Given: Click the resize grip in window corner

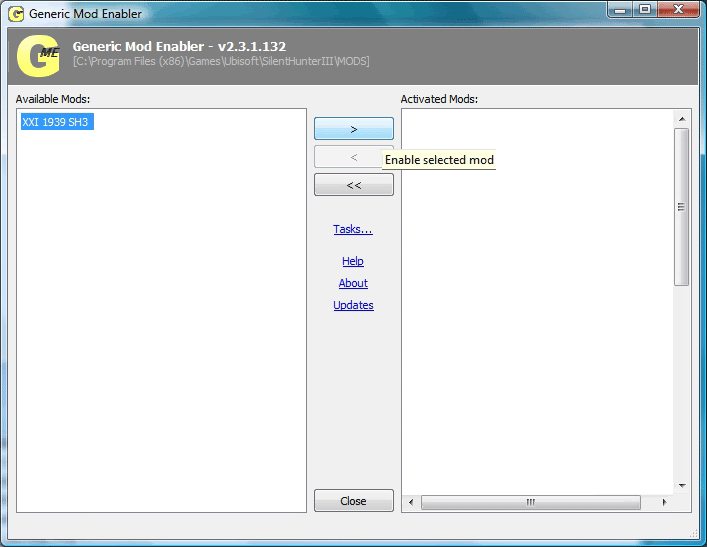Looking at the screenshot, I should [693, 534].
